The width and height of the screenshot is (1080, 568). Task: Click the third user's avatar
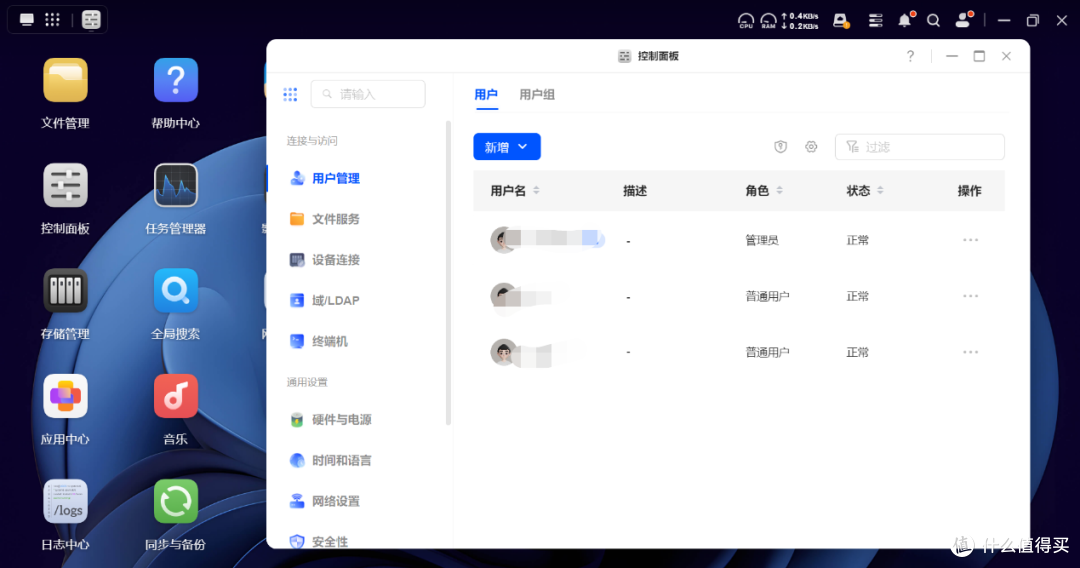pos(503,353)
